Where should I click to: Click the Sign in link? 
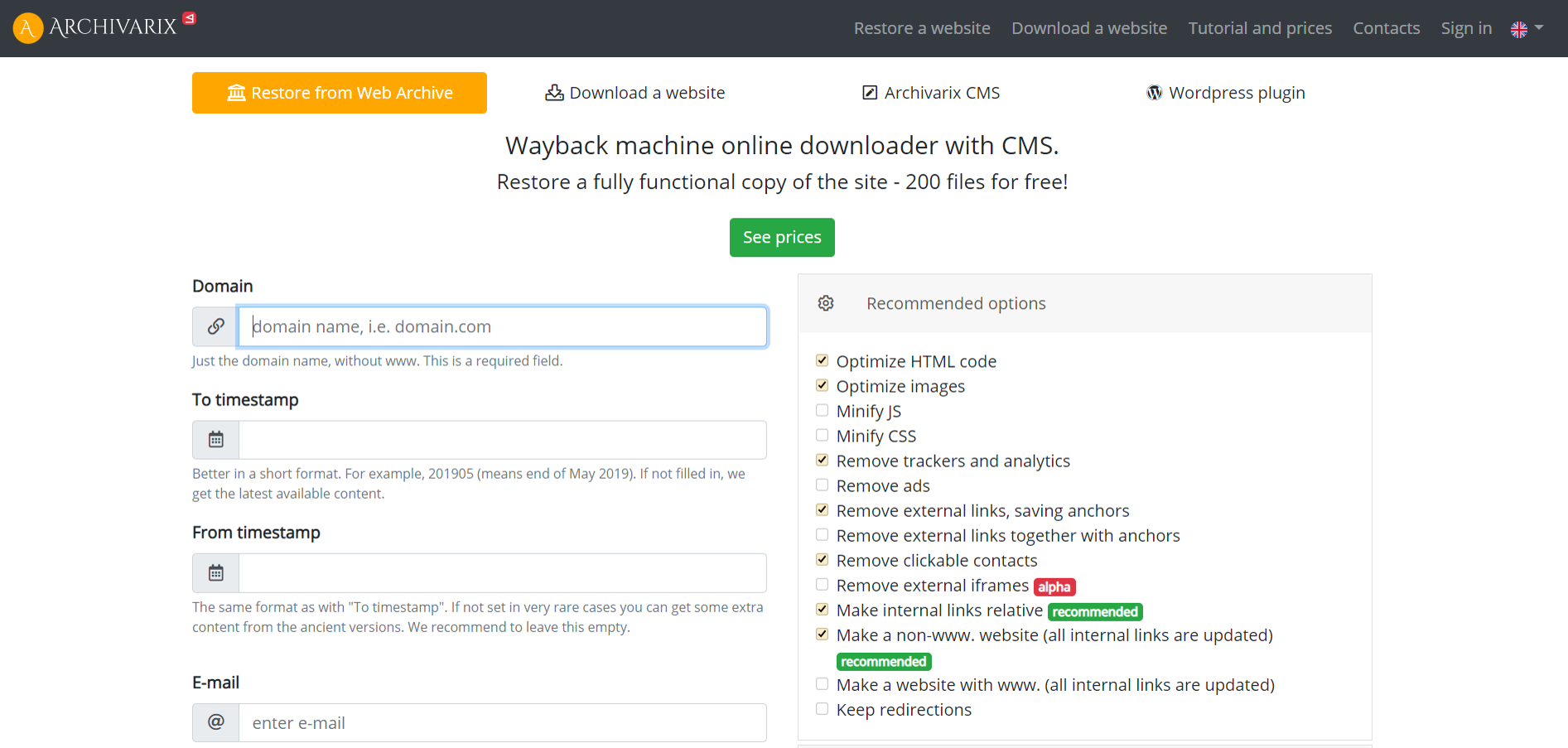(1466, 28)
